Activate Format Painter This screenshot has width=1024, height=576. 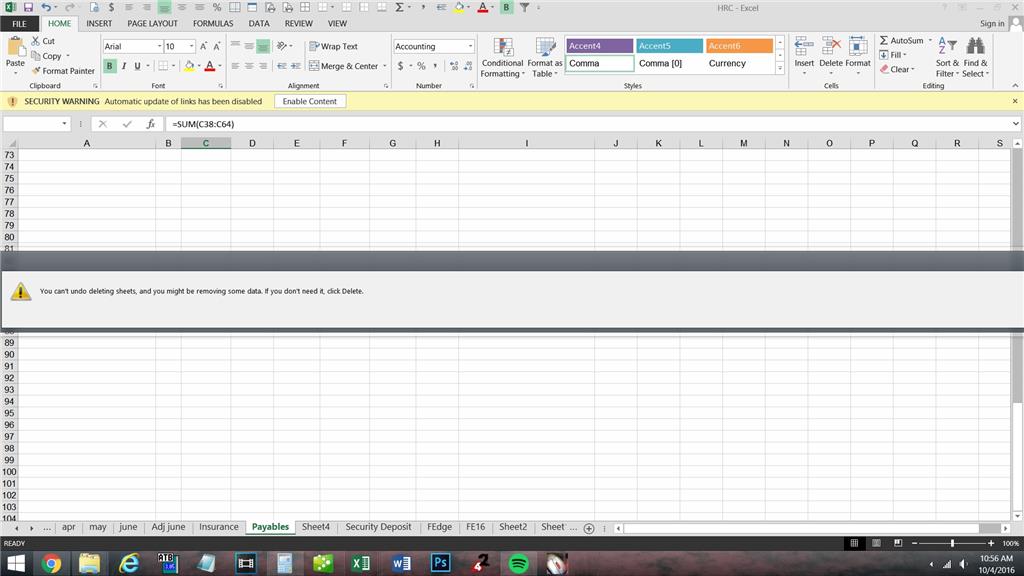(x=63, y=71)
